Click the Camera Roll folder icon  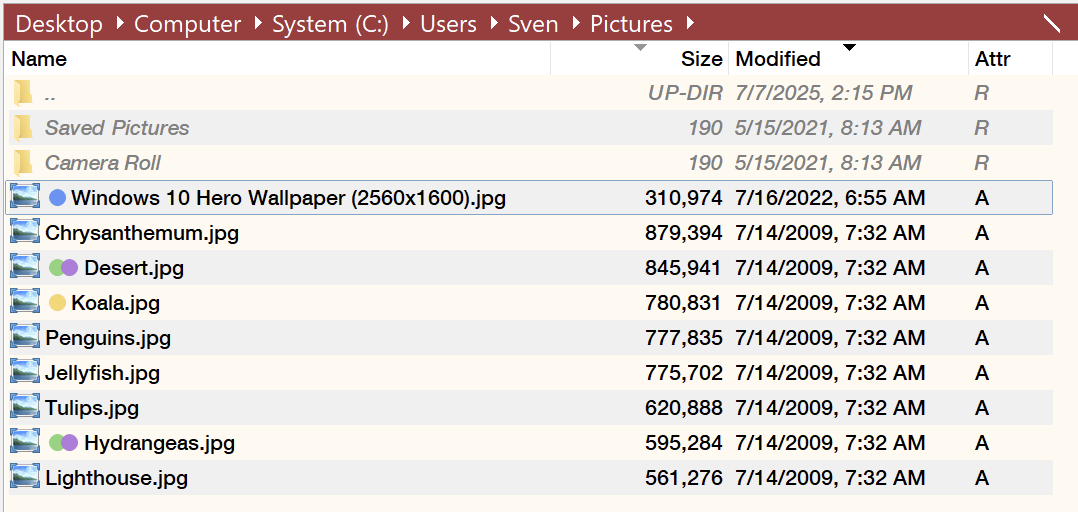pyautogui.click(x=24, y=163)
